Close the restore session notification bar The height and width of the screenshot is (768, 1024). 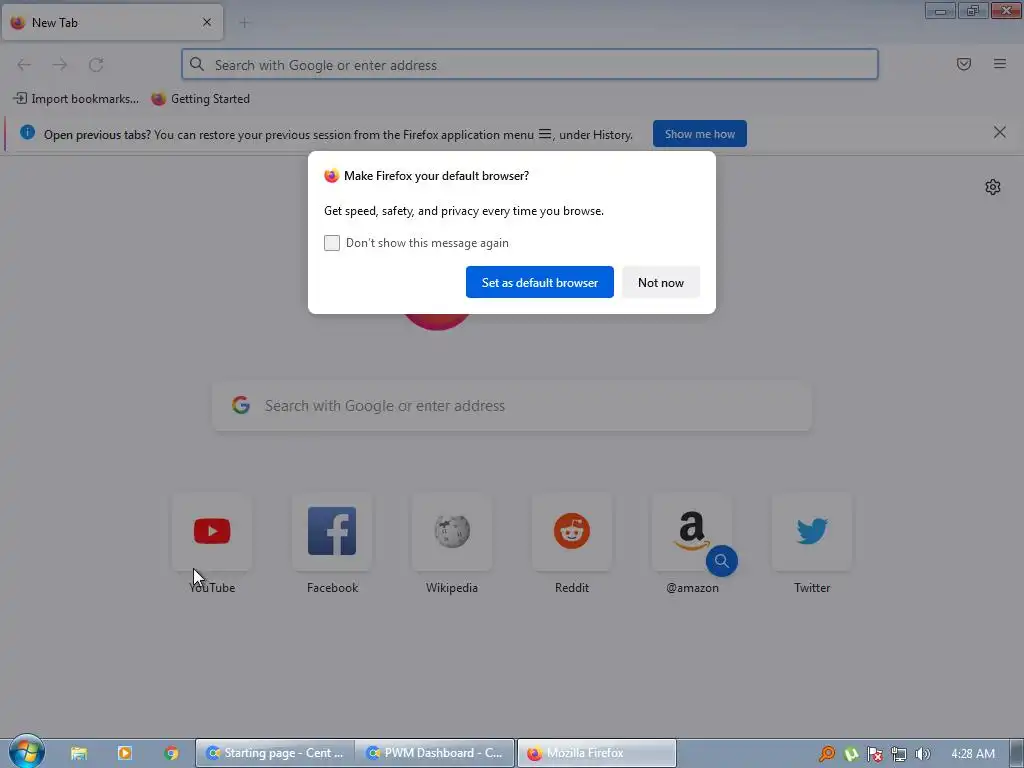pyautogui.click(x=999, y=133)
